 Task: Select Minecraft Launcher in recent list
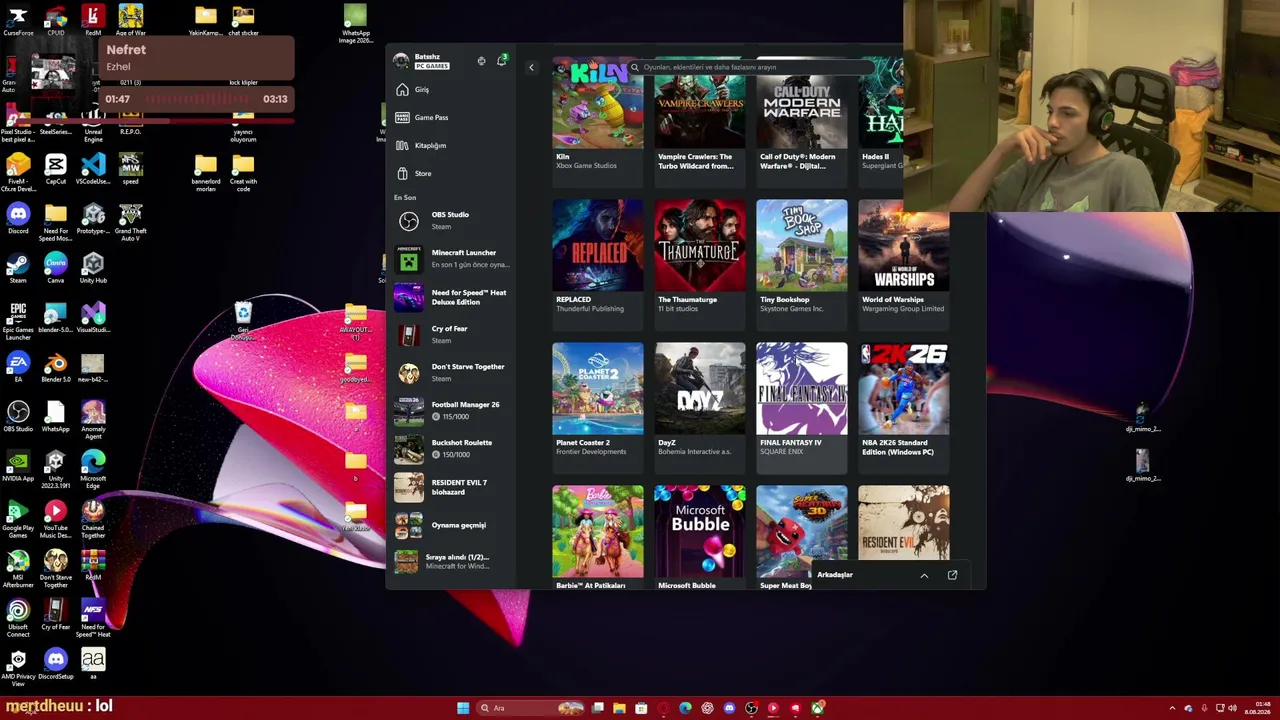pyautogui.click(x=453, y=259)
